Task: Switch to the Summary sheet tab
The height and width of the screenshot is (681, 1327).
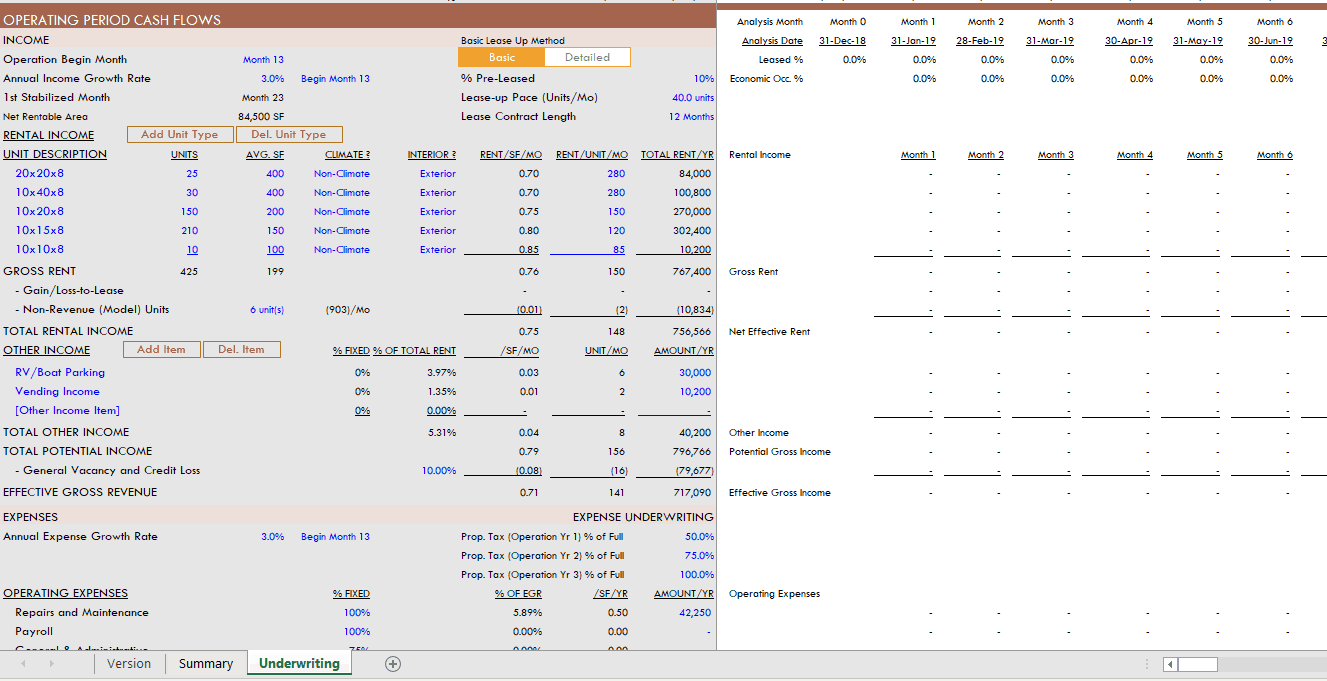Action: [206, 664]
